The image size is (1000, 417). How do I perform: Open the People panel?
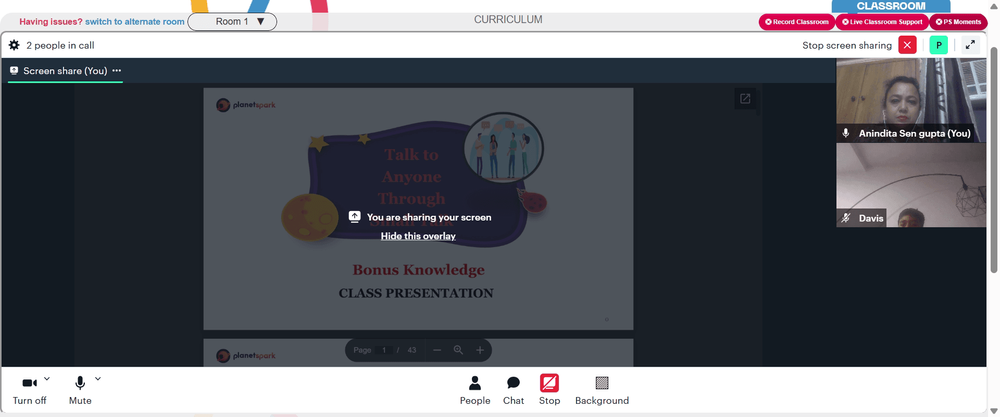tap(475, 390)
